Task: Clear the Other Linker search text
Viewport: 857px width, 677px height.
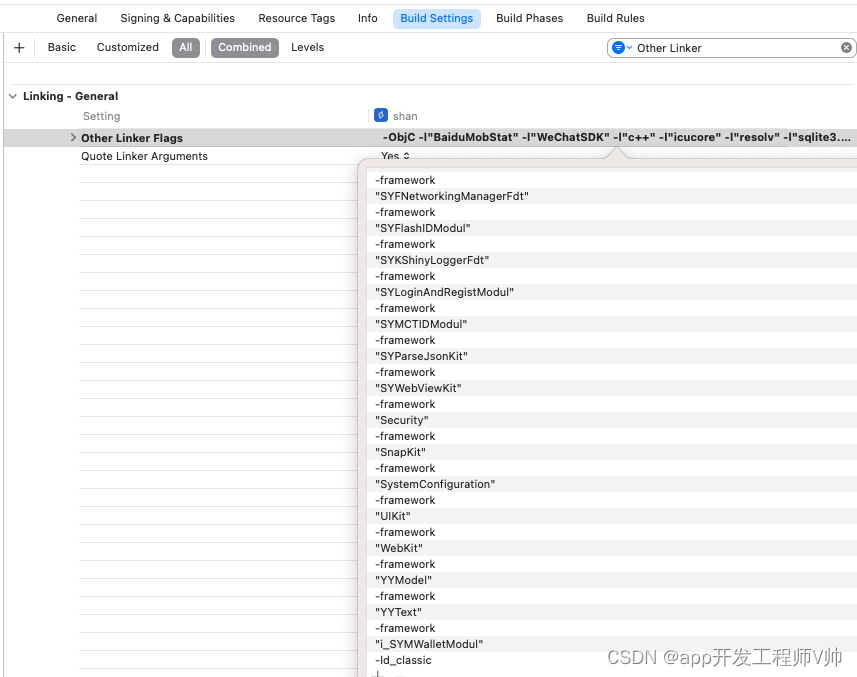Action: (846, 48)
